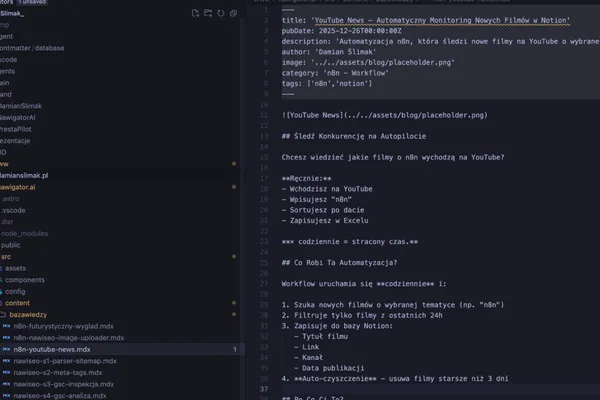Click the "tags: ['n8n','notion']" line
The image size is (600, 400).
pyautogui.click(x=326, y=83)
